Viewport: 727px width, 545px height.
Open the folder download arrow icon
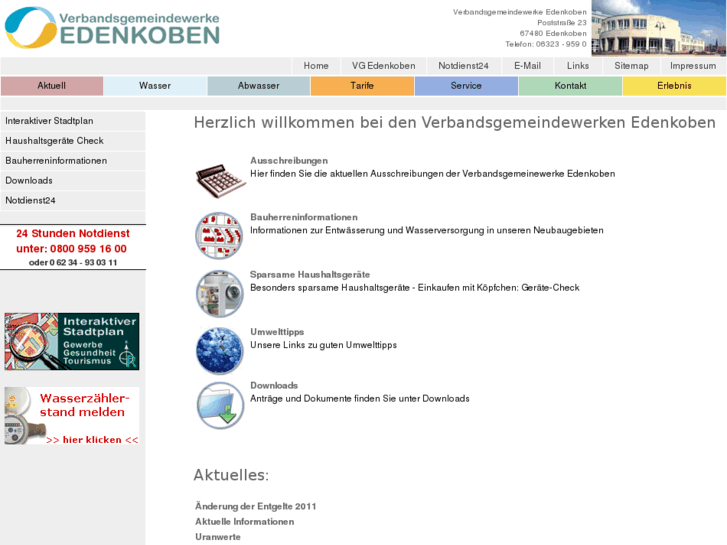pos(220,405)
